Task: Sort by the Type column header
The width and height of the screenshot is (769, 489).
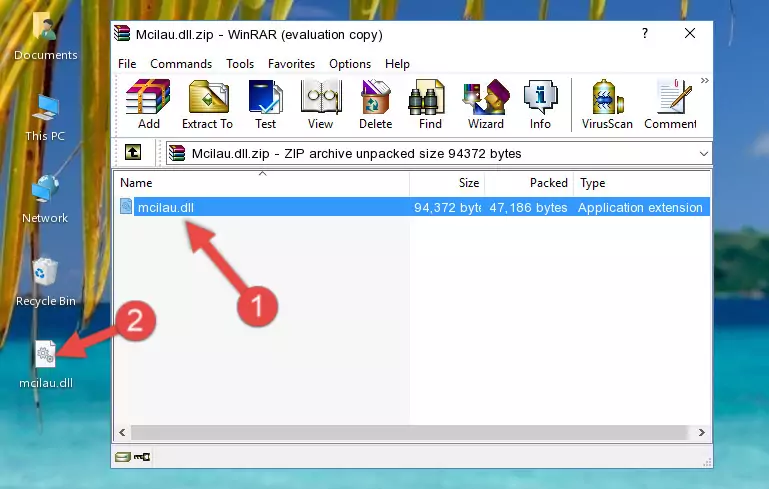Action: pos(642,183)
